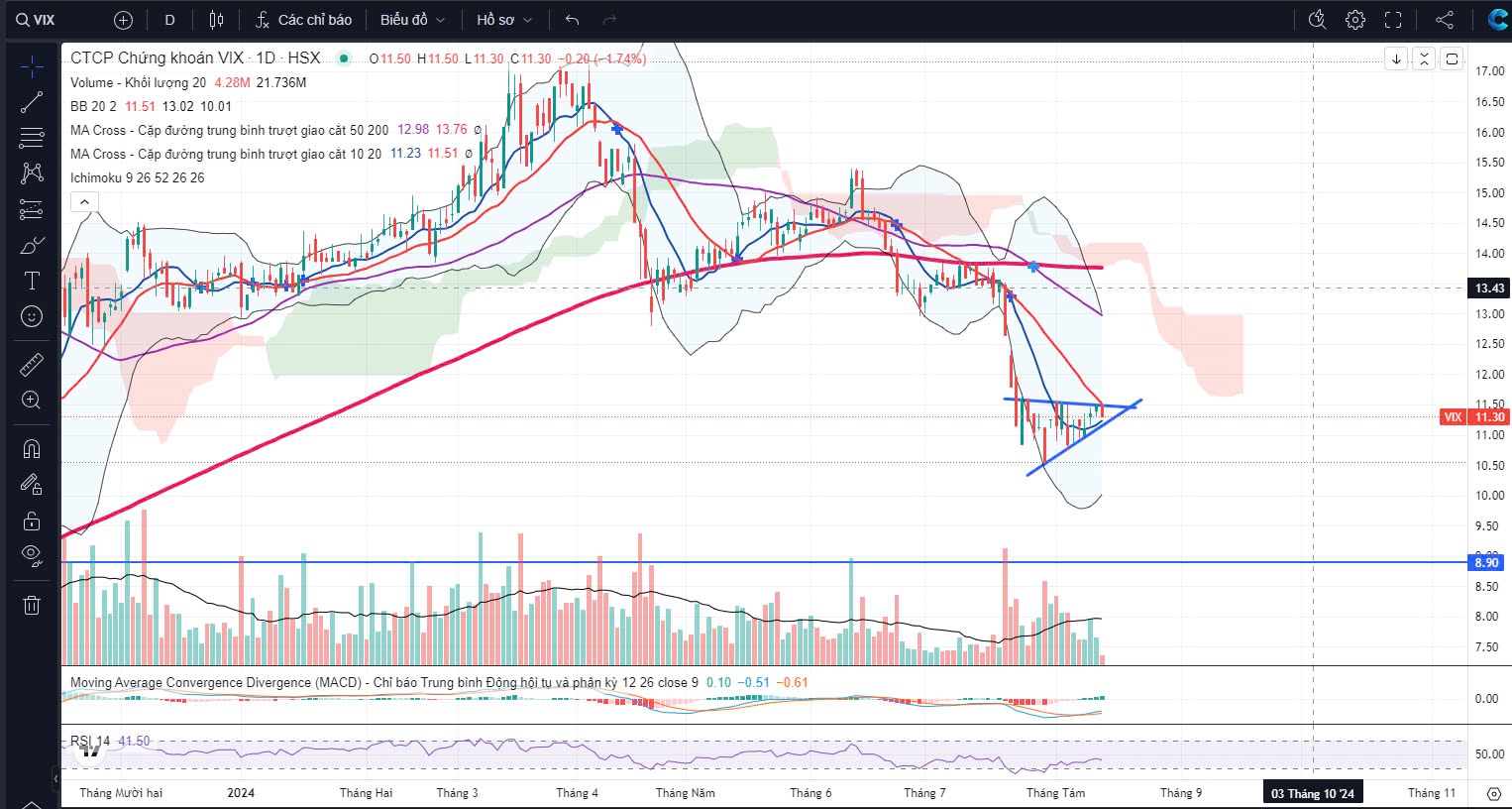The height and width of the screenshot is (809, 1512).
Task: Click the 2024 time axis label
Action: [241, 793]
